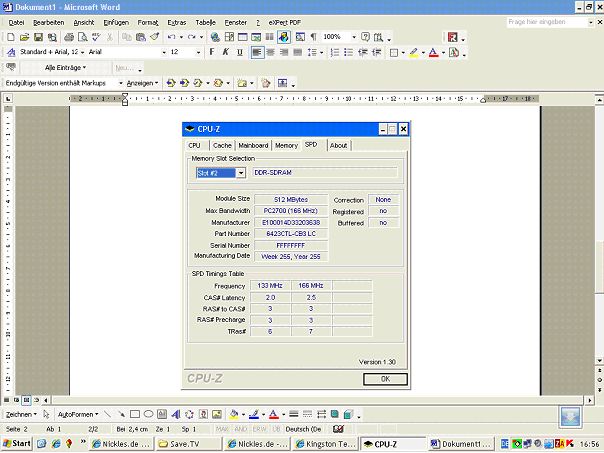The height and width of the screenshot is (453, 604).
Task: Select the insert text box tool
Action: [162, 414]
